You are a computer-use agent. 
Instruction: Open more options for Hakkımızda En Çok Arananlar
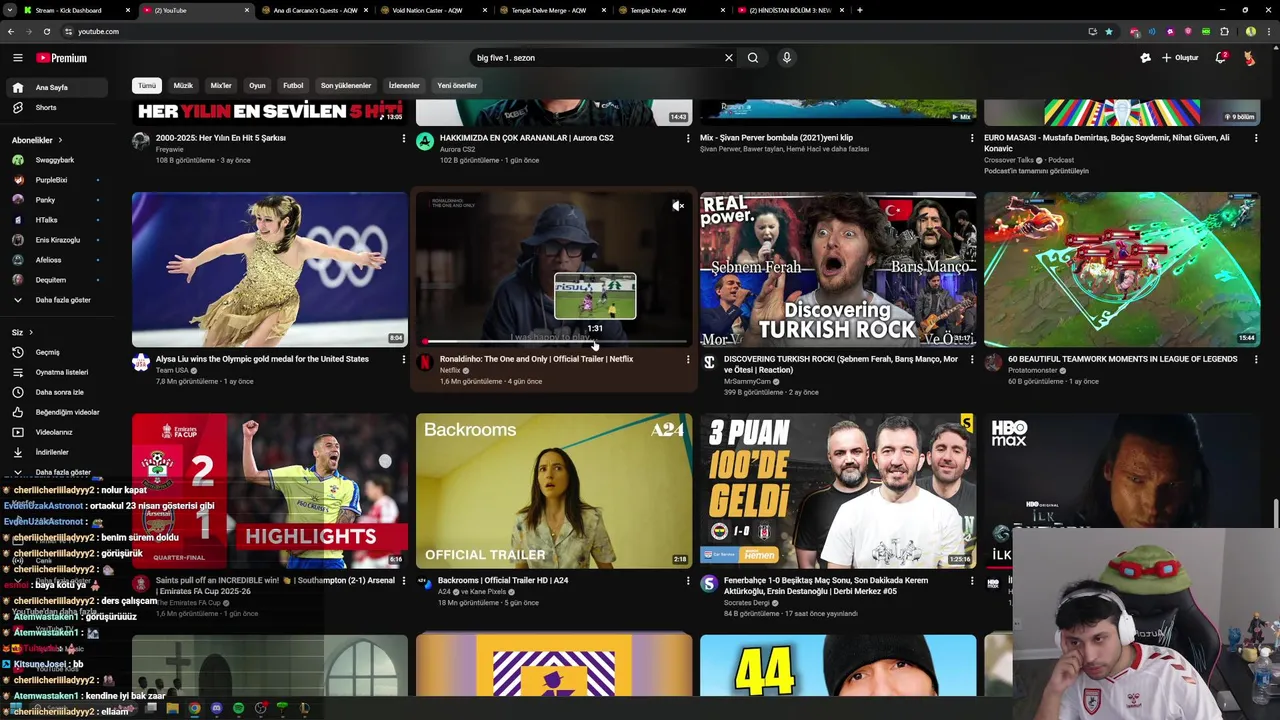point(688,138)
